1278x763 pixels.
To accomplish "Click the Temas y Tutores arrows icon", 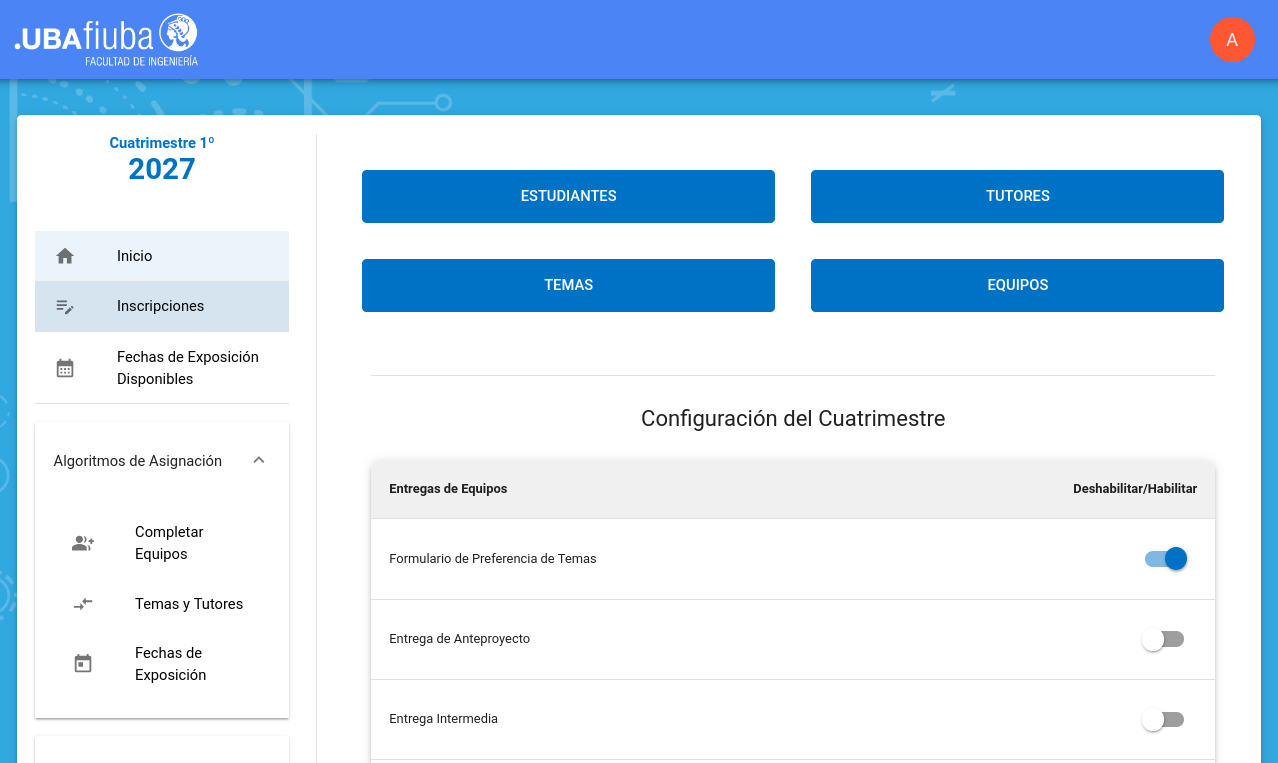I will point(83,604).
